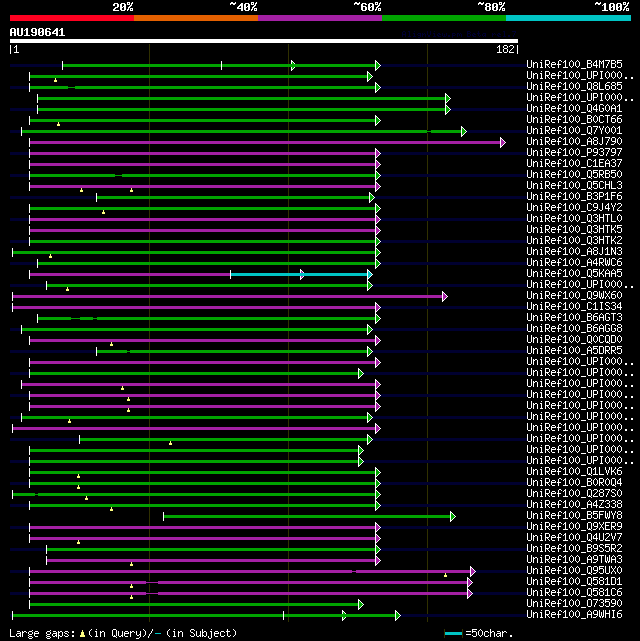Open the UniRef100_Q7Y001 hit label
The image size is (640, 641).
click(x=574, y=131)
